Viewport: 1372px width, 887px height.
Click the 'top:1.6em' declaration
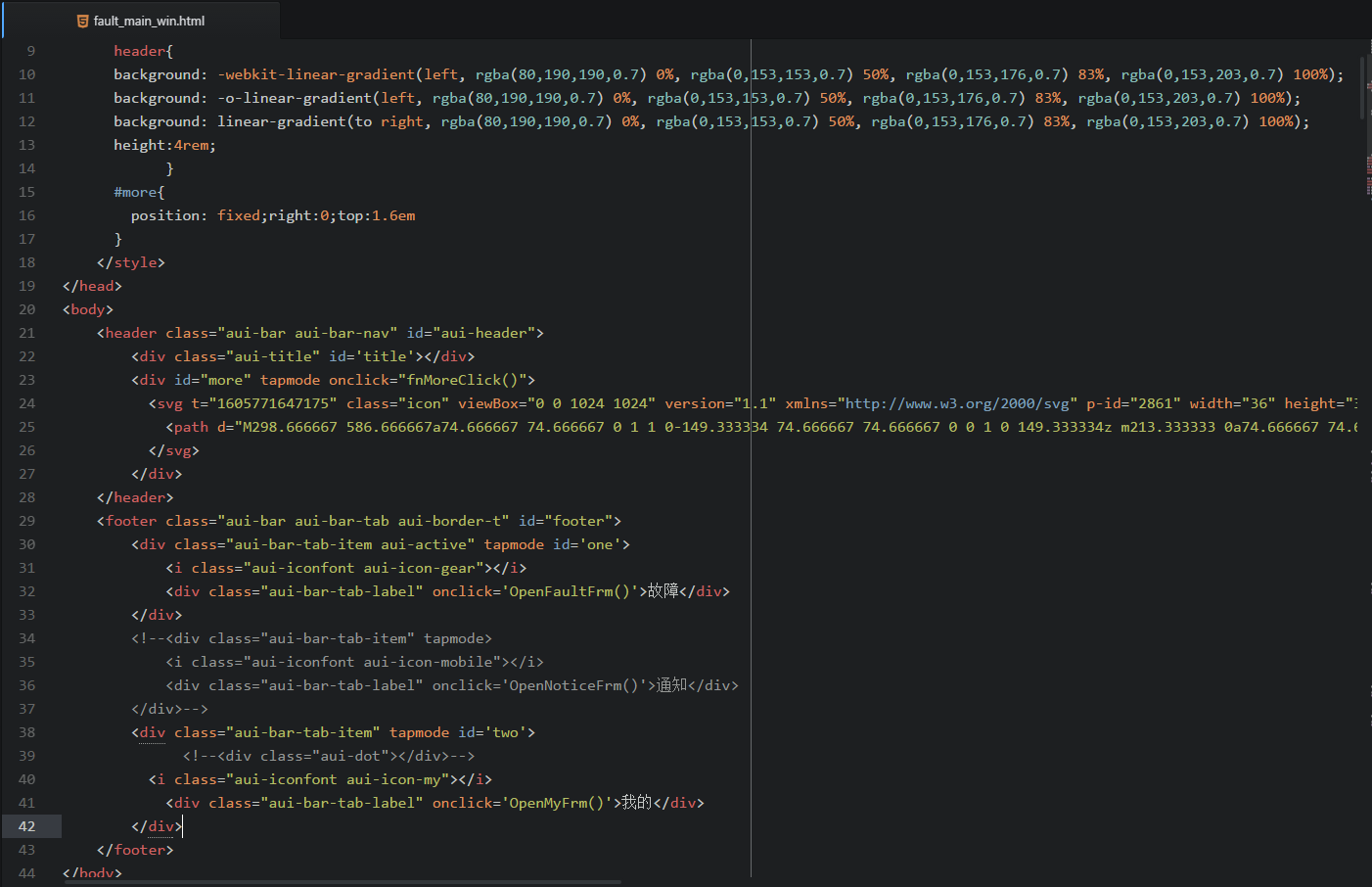click(377, 215)
